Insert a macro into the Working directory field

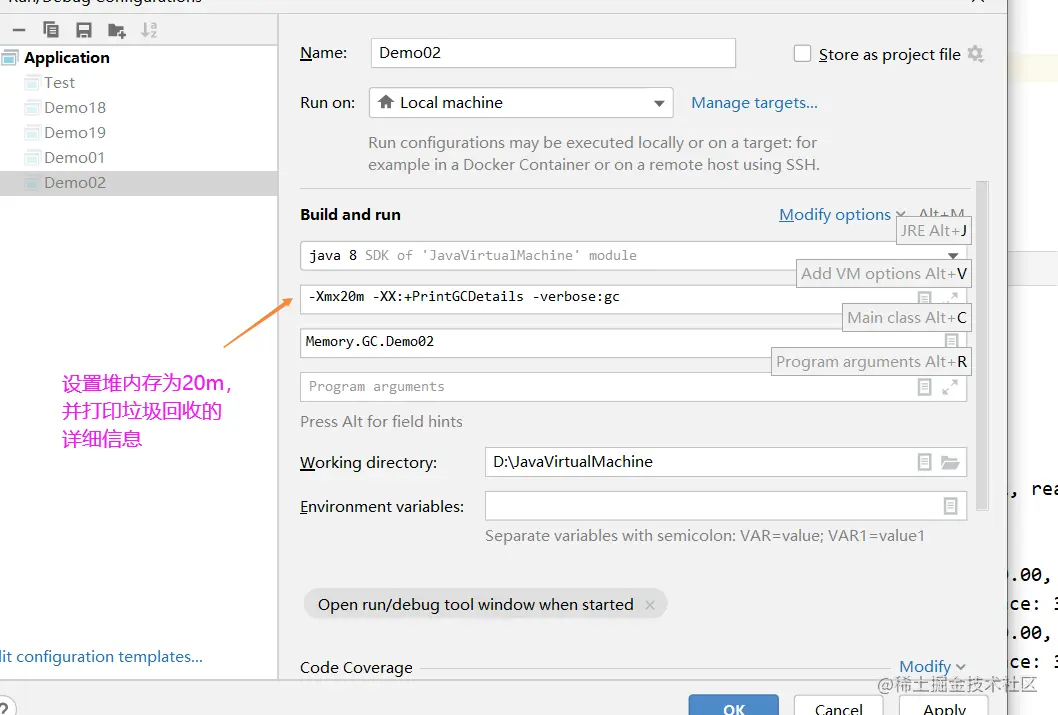pyautogui.click(x=924, y=462)
